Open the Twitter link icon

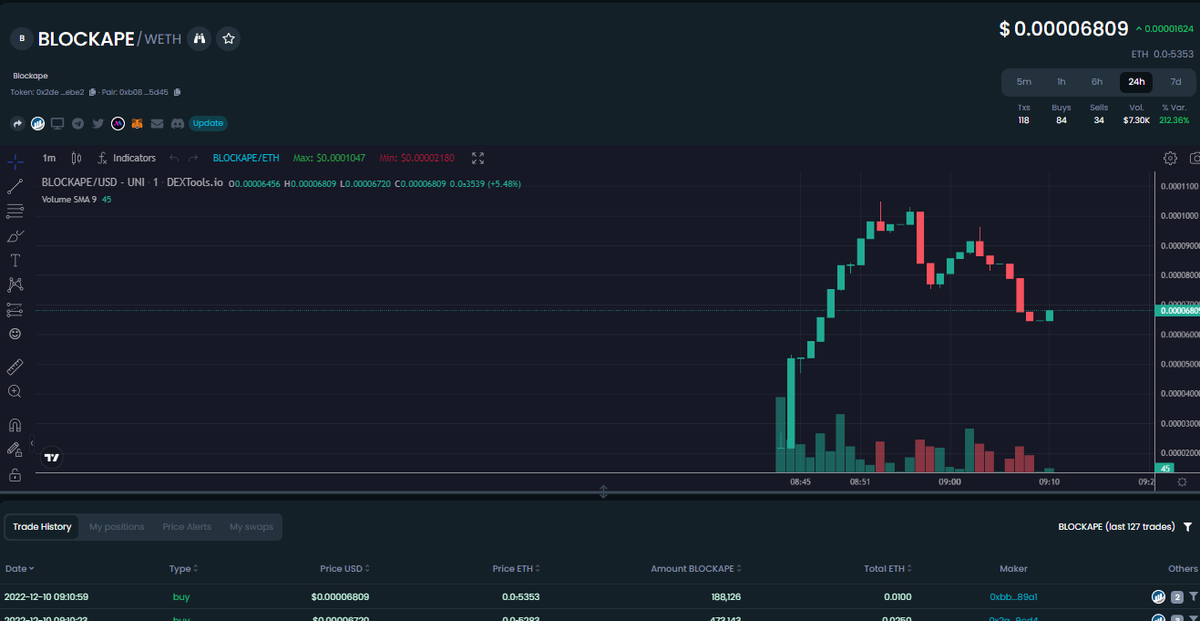[x=98, y=124]
